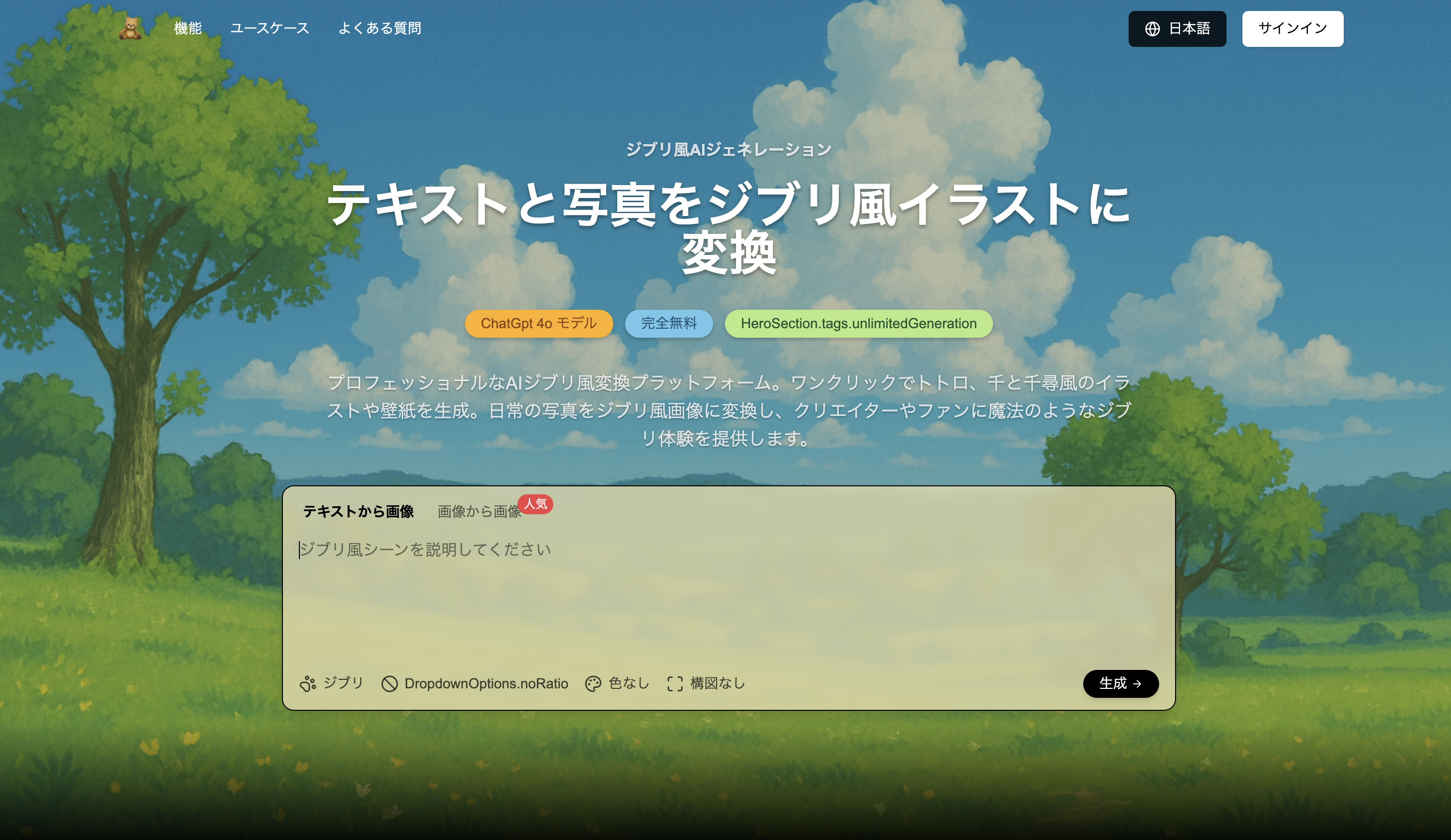
Task: Open the ユースケース nav item
Action: coord(269,28)
